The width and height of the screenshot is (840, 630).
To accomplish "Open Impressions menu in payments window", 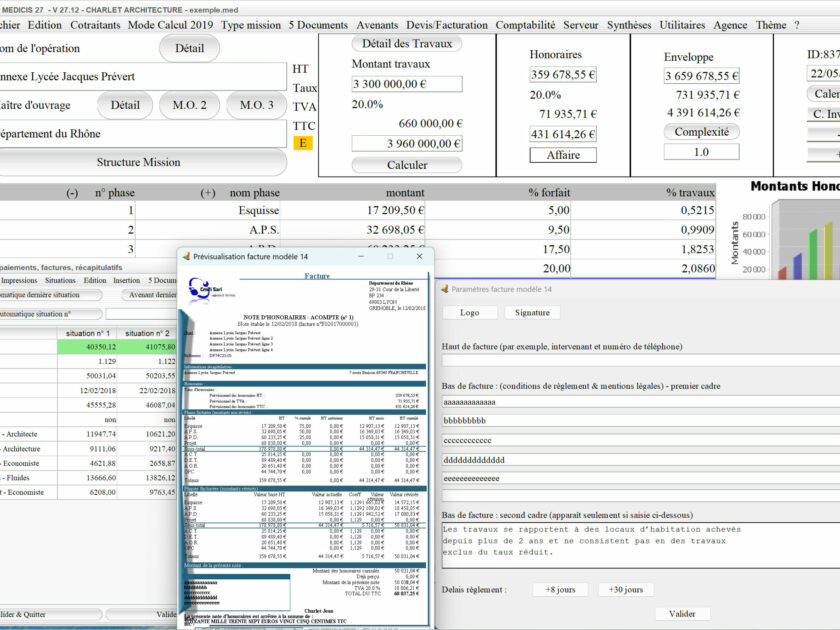I will 19,280.
